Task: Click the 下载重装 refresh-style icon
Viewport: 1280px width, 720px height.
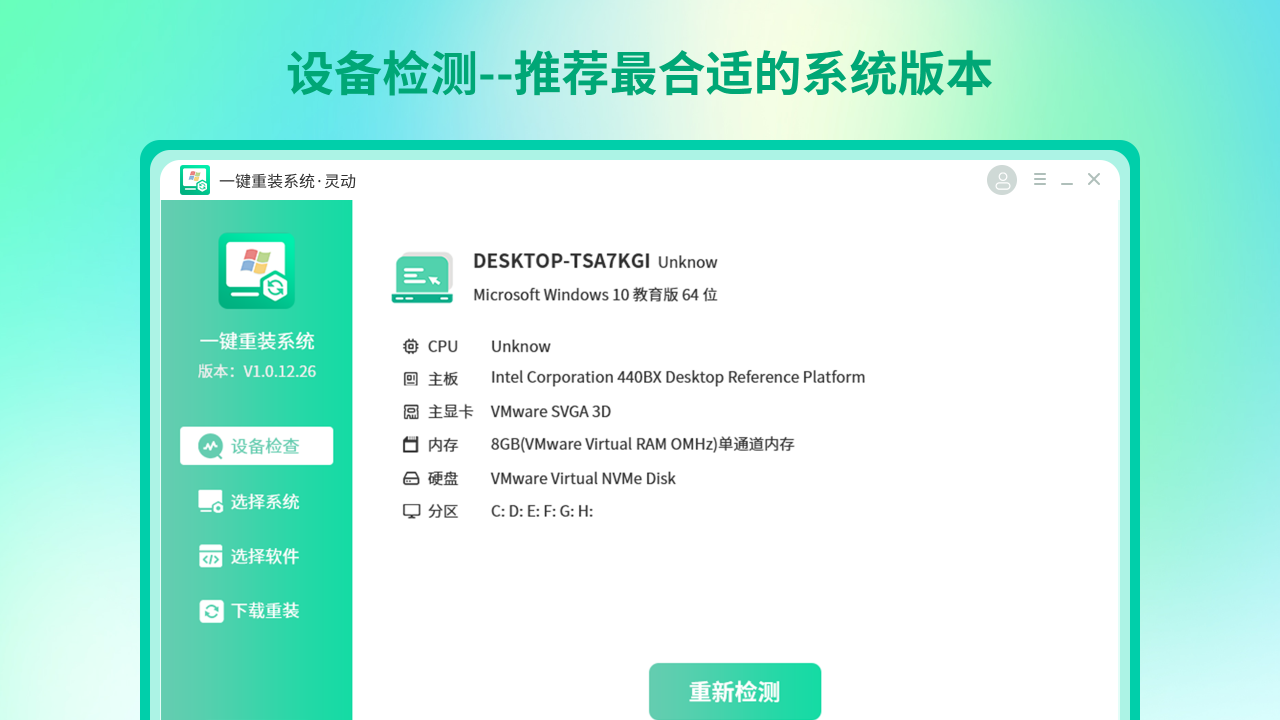Action: [212, 611]
